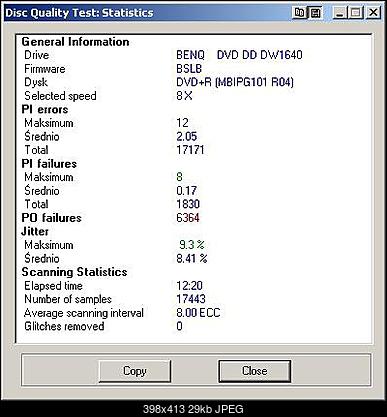Click the 'Number of samples' label
This screenshot has width=387, height=417.
tap(68, 299)
